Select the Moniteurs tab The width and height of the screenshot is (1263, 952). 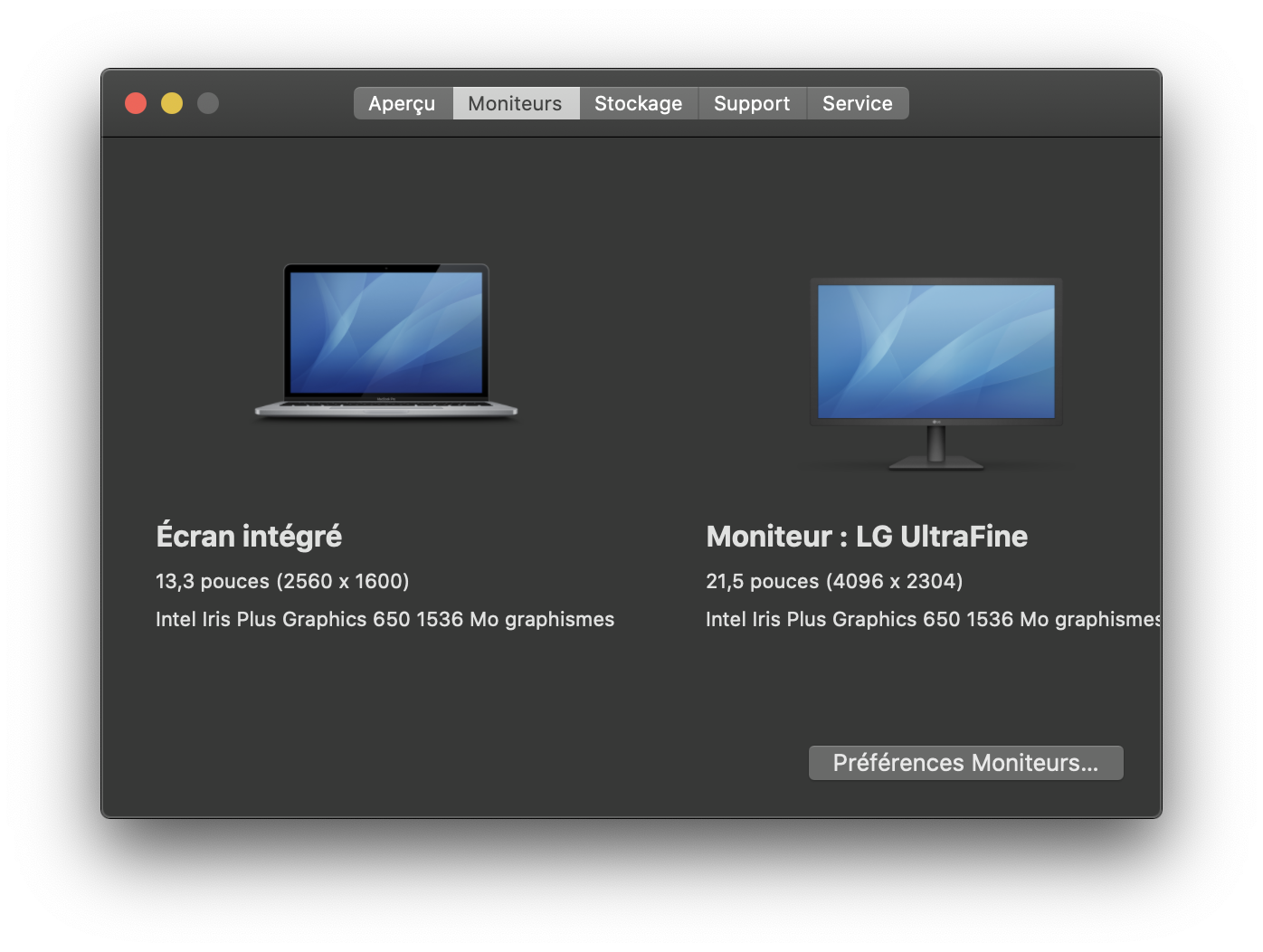tap(516, 103)
